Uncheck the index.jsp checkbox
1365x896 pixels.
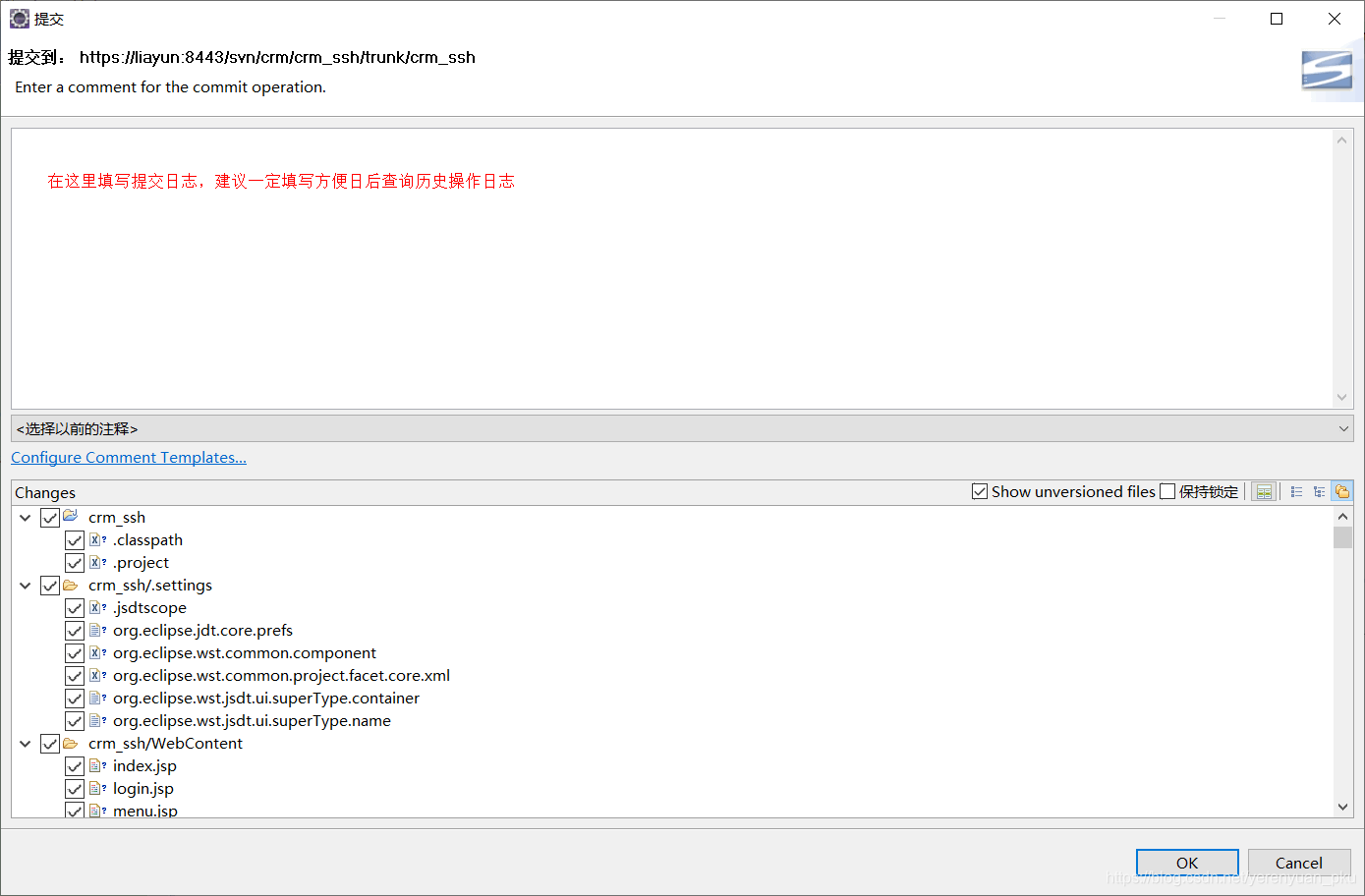[75, 766]
